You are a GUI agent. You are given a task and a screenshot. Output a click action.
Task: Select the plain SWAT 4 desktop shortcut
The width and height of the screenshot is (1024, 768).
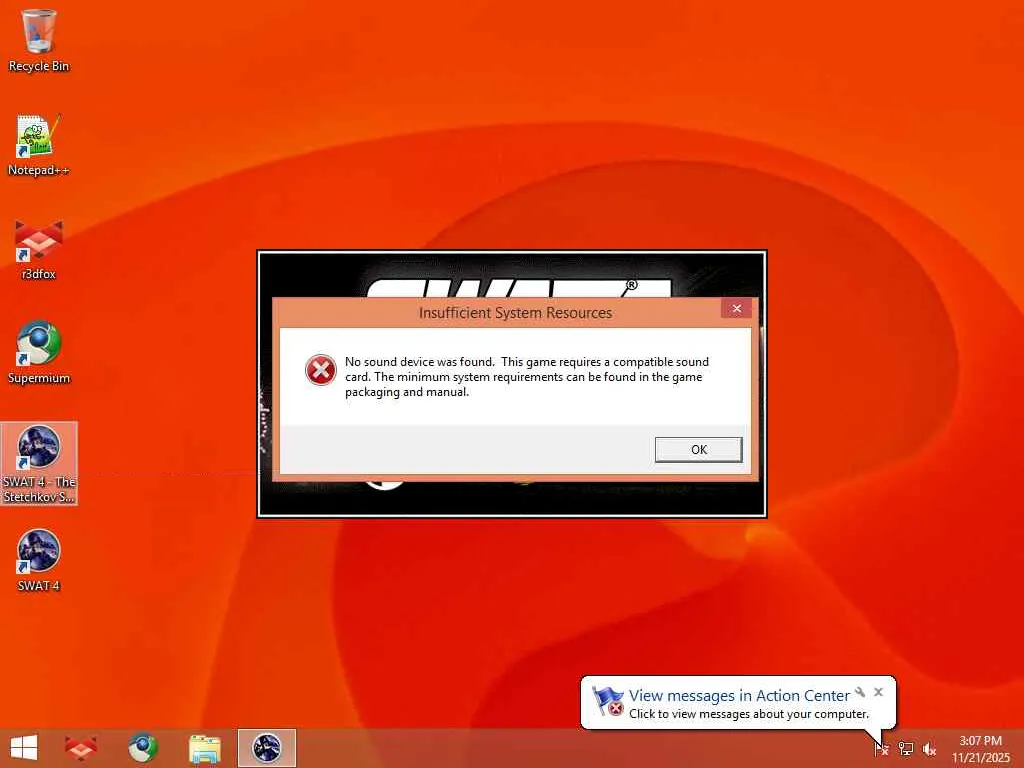39,560
